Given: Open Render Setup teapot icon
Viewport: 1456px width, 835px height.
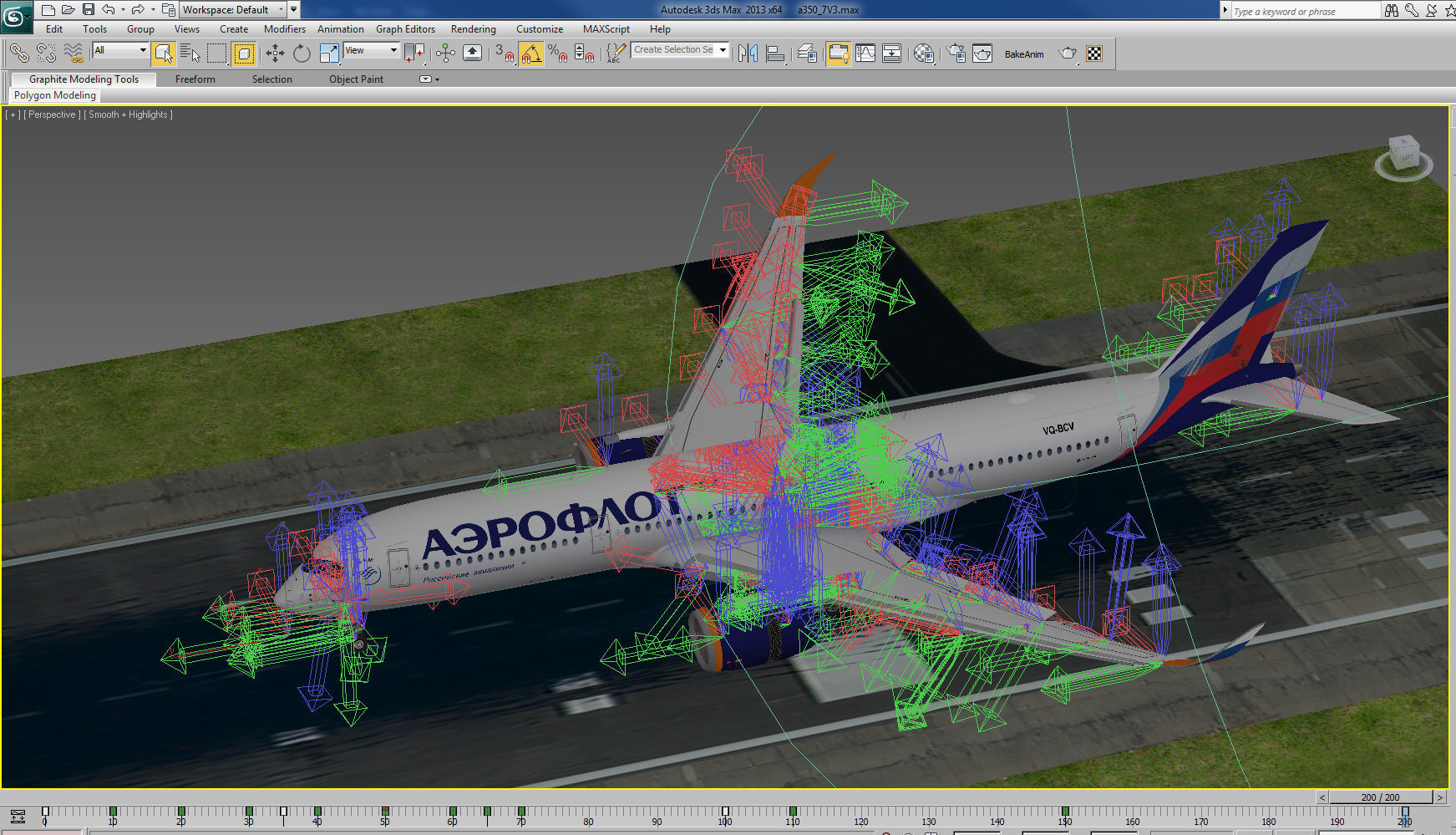Looking at the screenshot, I should point(956,53).
